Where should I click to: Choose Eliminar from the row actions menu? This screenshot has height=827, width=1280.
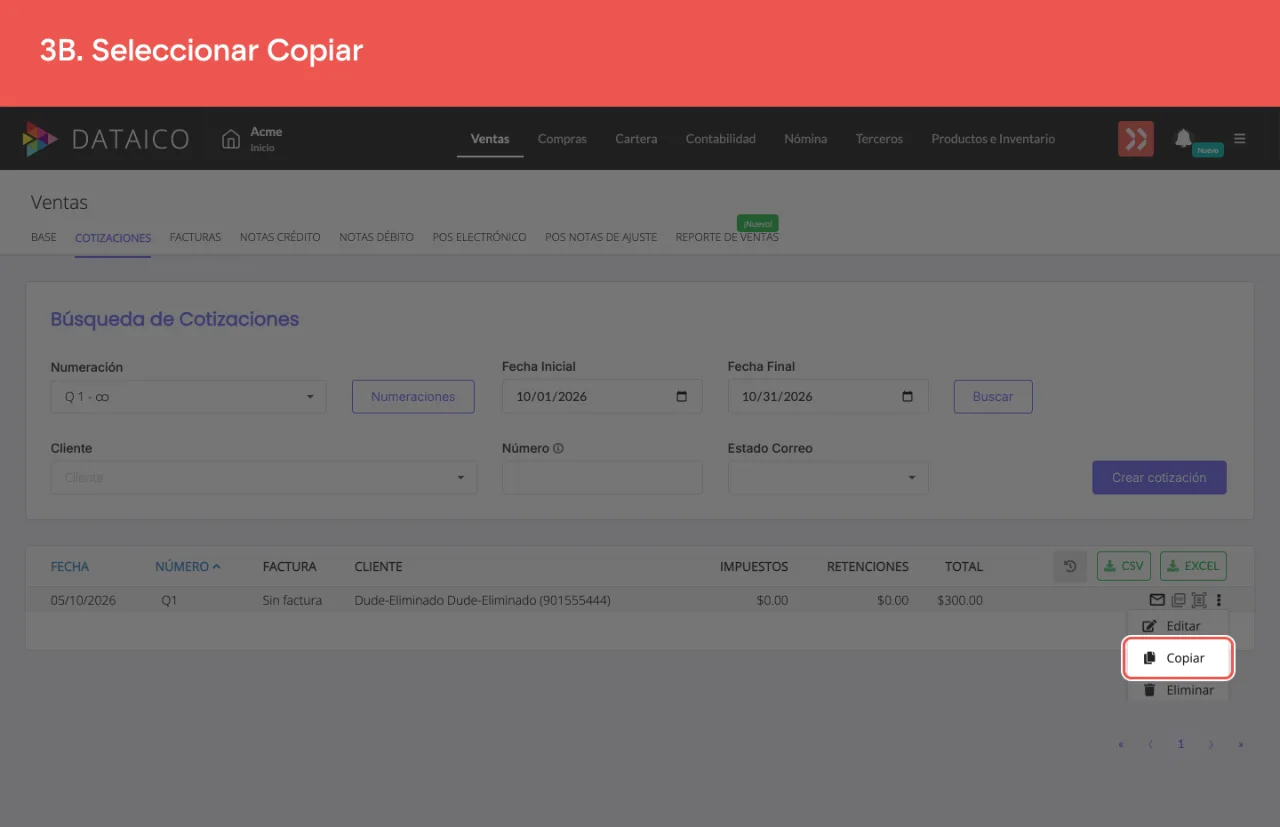click(x=1178, y=690)
